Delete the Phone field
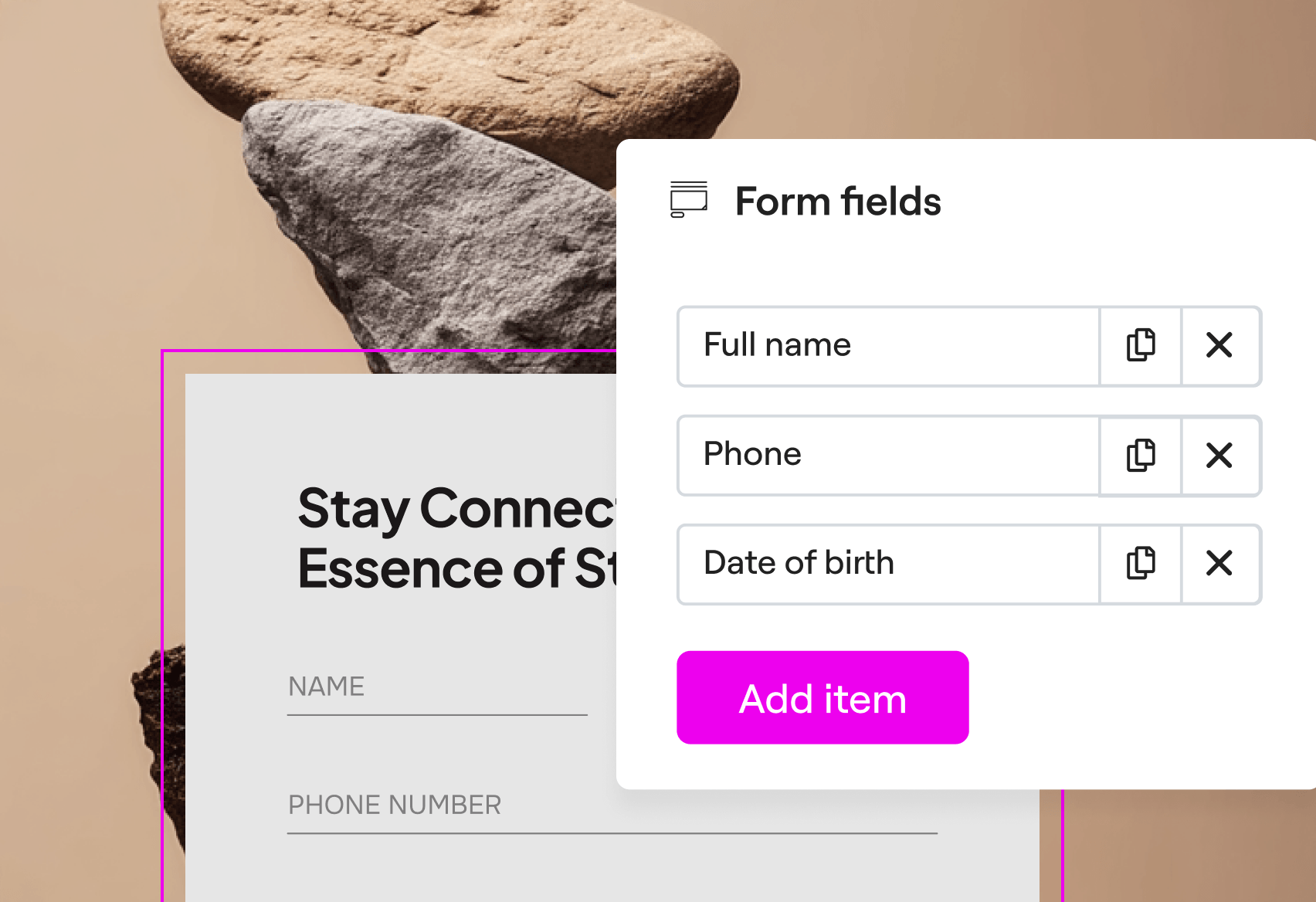 1219,455
